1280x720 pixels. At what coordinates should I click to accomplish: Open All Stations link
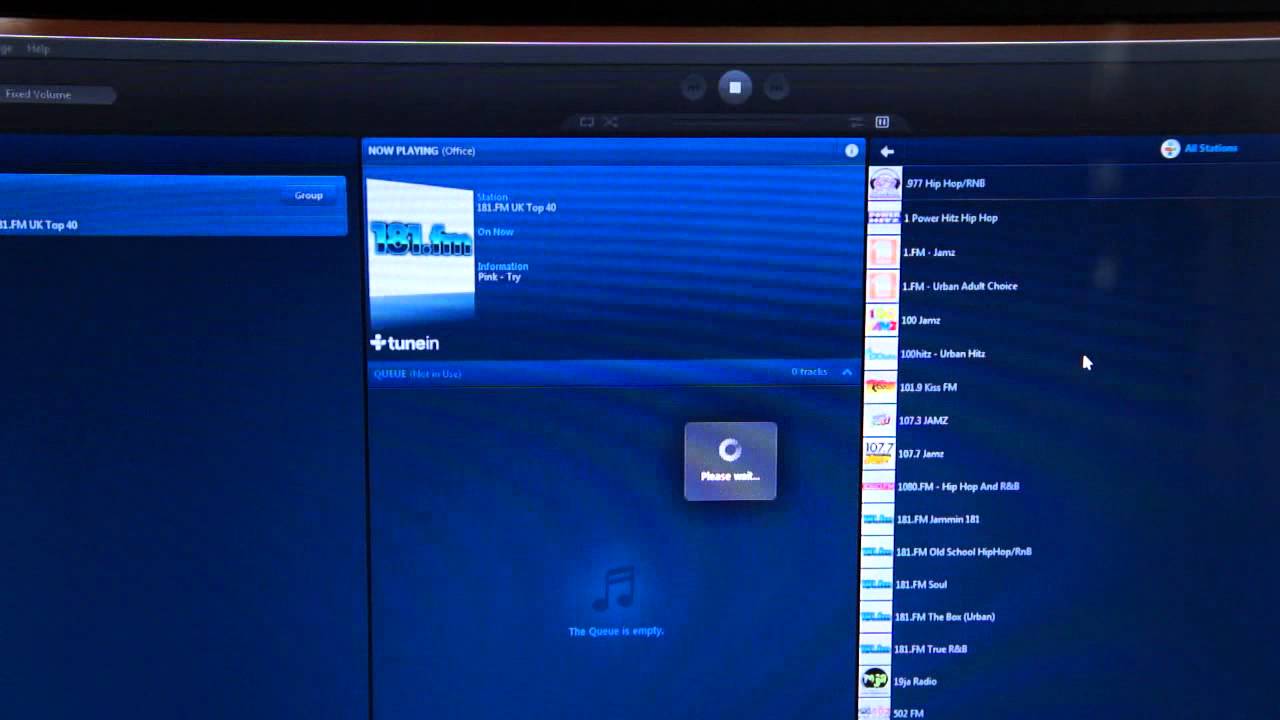tap(1199, 148)
